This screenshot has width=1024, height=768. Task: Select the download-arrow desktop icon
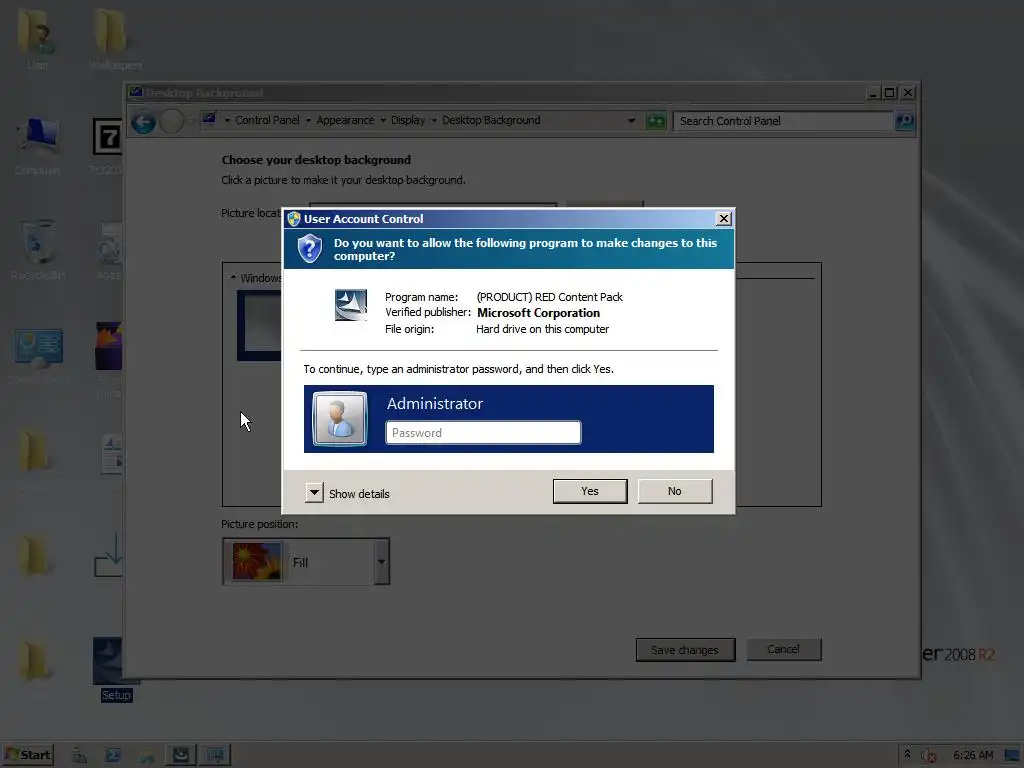[108, 555]
